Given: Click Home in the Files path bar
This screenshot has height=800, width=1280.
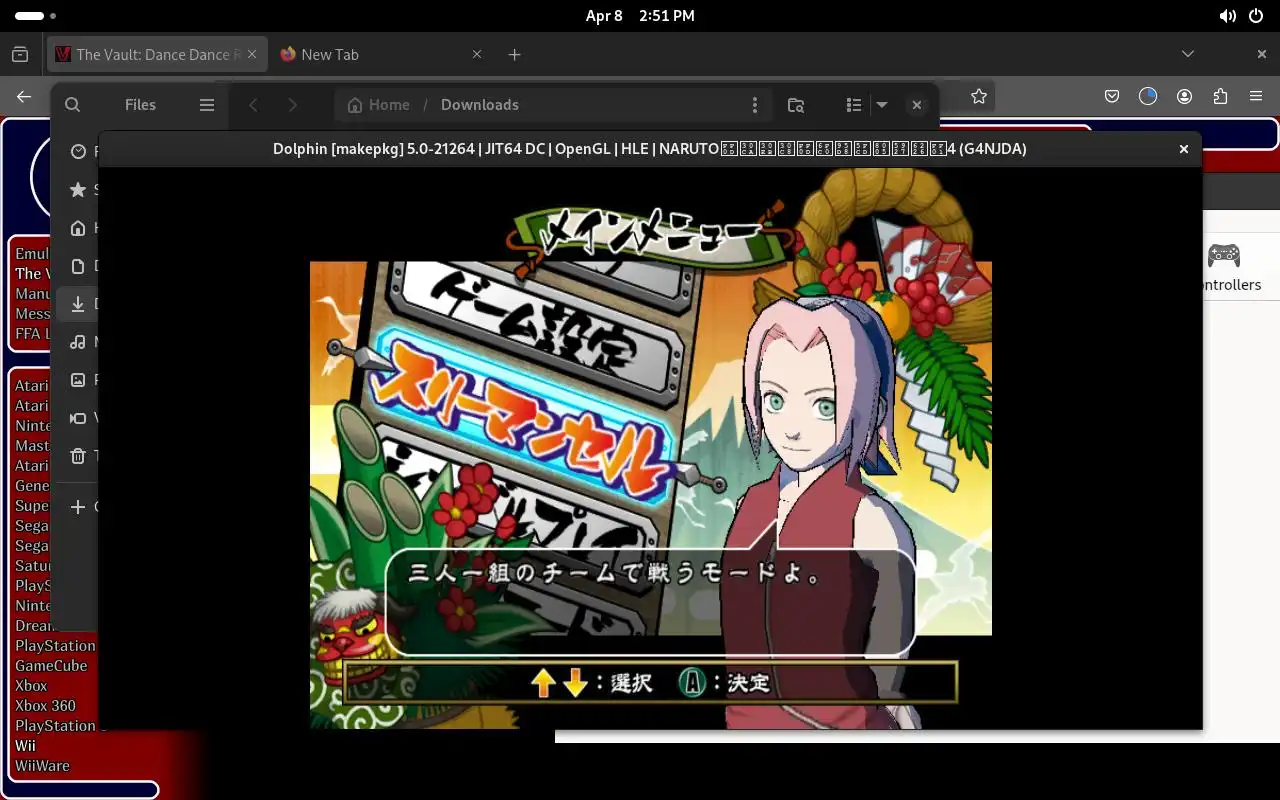Looking at the screenshot, I should [x=378, y=105].
